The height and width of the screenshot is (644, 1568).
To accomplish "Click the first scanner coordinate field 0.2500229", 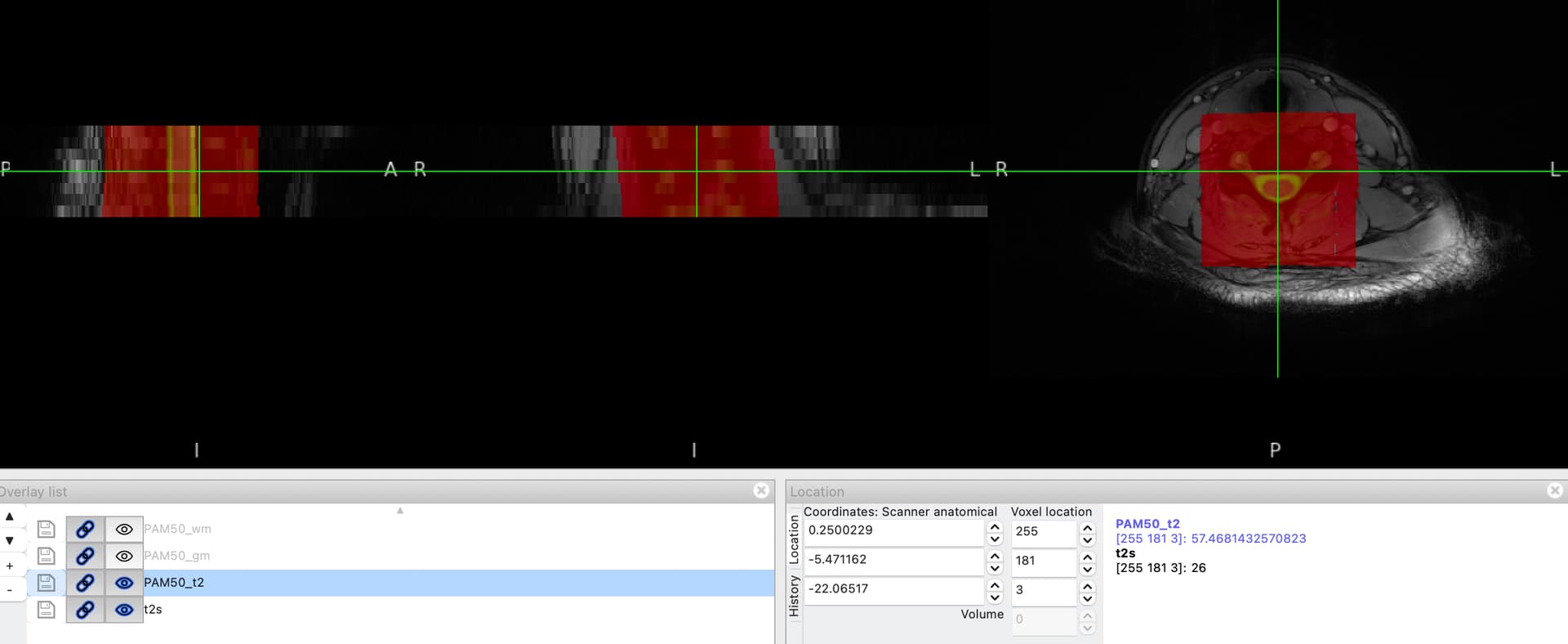I will click(x=893, y=531).
